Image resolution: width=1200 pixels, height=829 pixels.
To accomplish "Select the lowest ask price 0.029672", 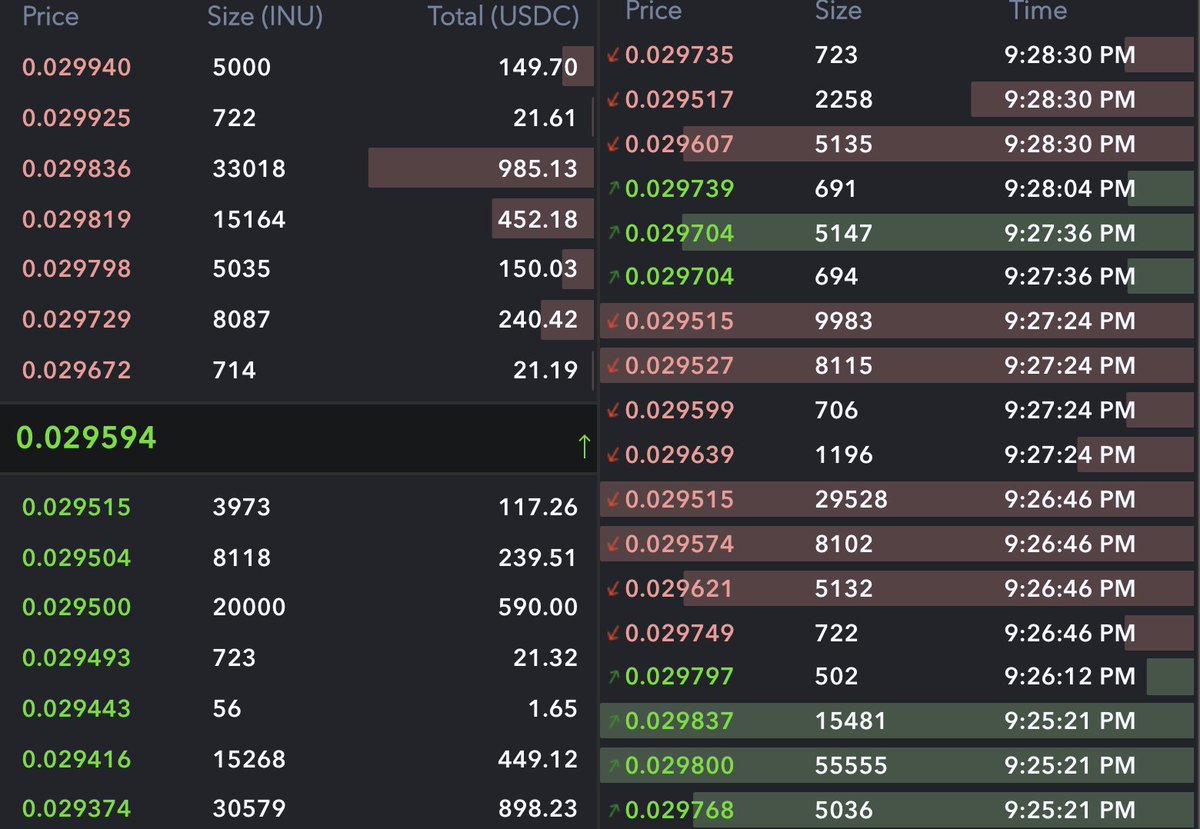I will click(76, 370).
